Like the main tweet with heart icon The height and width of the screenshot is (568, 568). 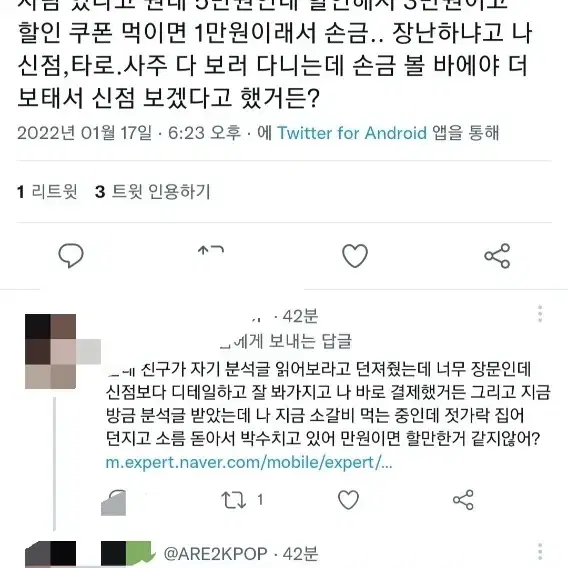(x=355, y=256)
